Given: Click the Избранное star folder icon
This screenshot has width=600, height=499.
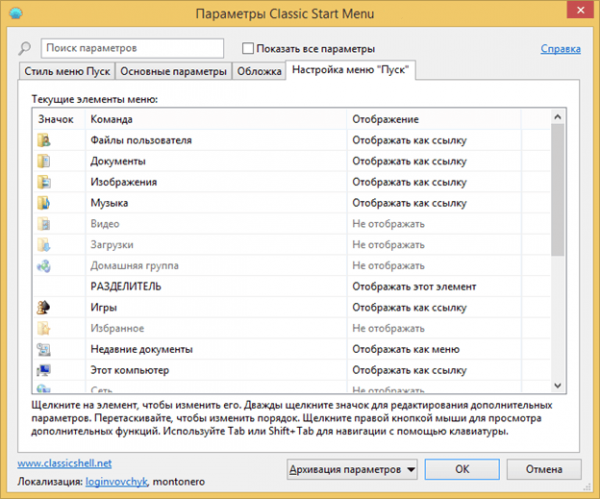Looking at the screenshot, I should [x=44, y=328].
